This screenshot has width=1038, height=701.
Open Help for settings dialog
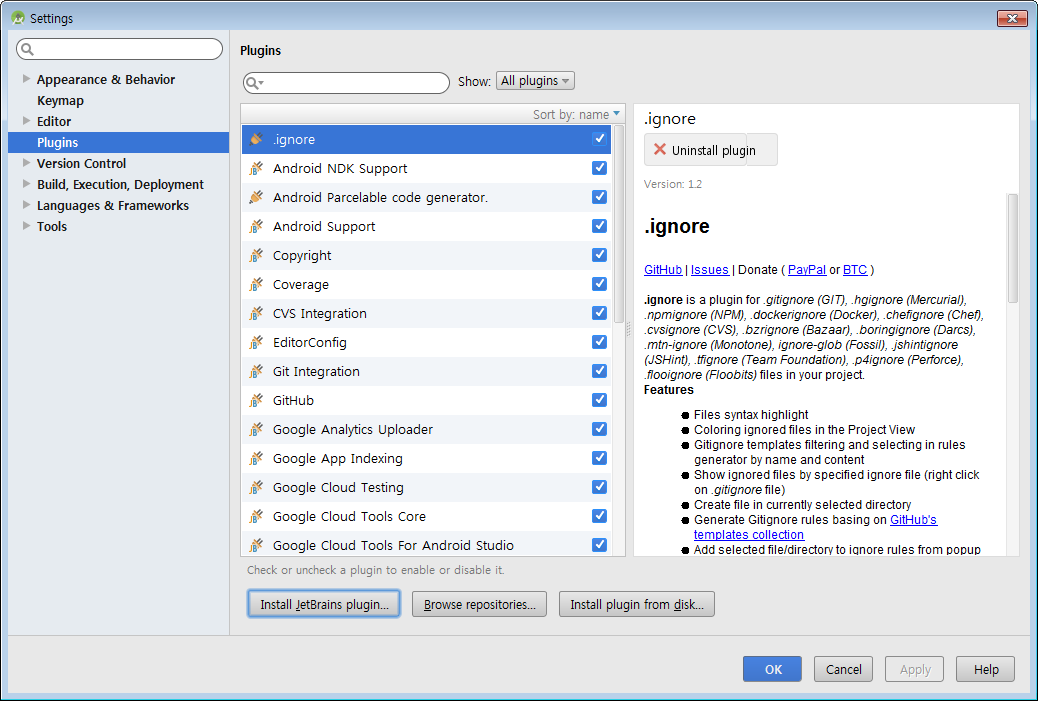point(986,669)
